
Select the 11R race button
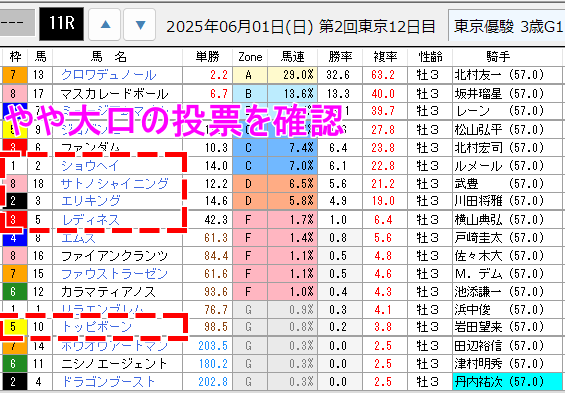click(62, 24)
